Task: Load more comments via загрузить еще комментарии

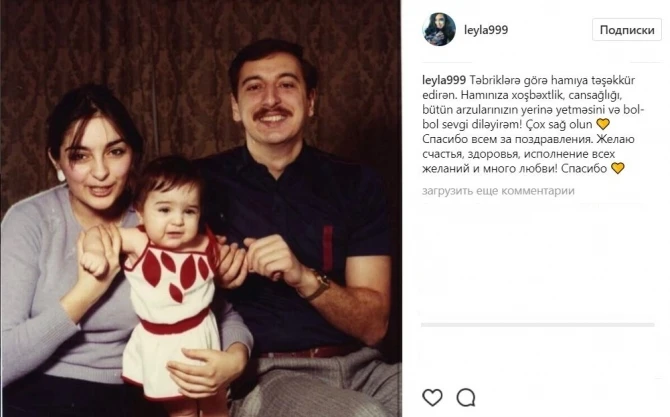Action: (498, 191)
